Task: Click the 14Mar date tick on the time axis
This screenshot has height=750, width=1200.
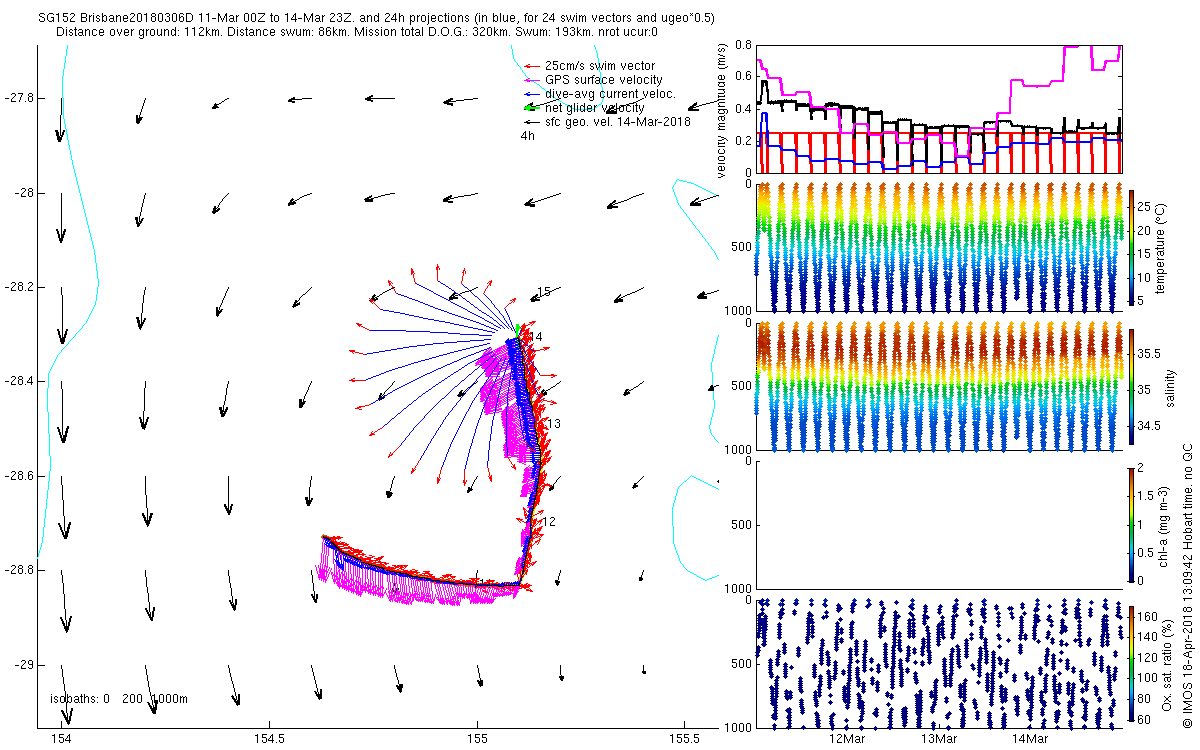Action: 1030,739
